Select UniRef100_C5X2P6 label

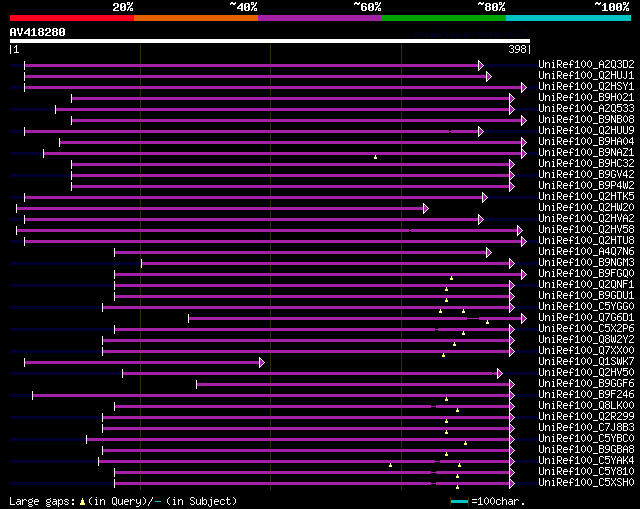point(586,329)
